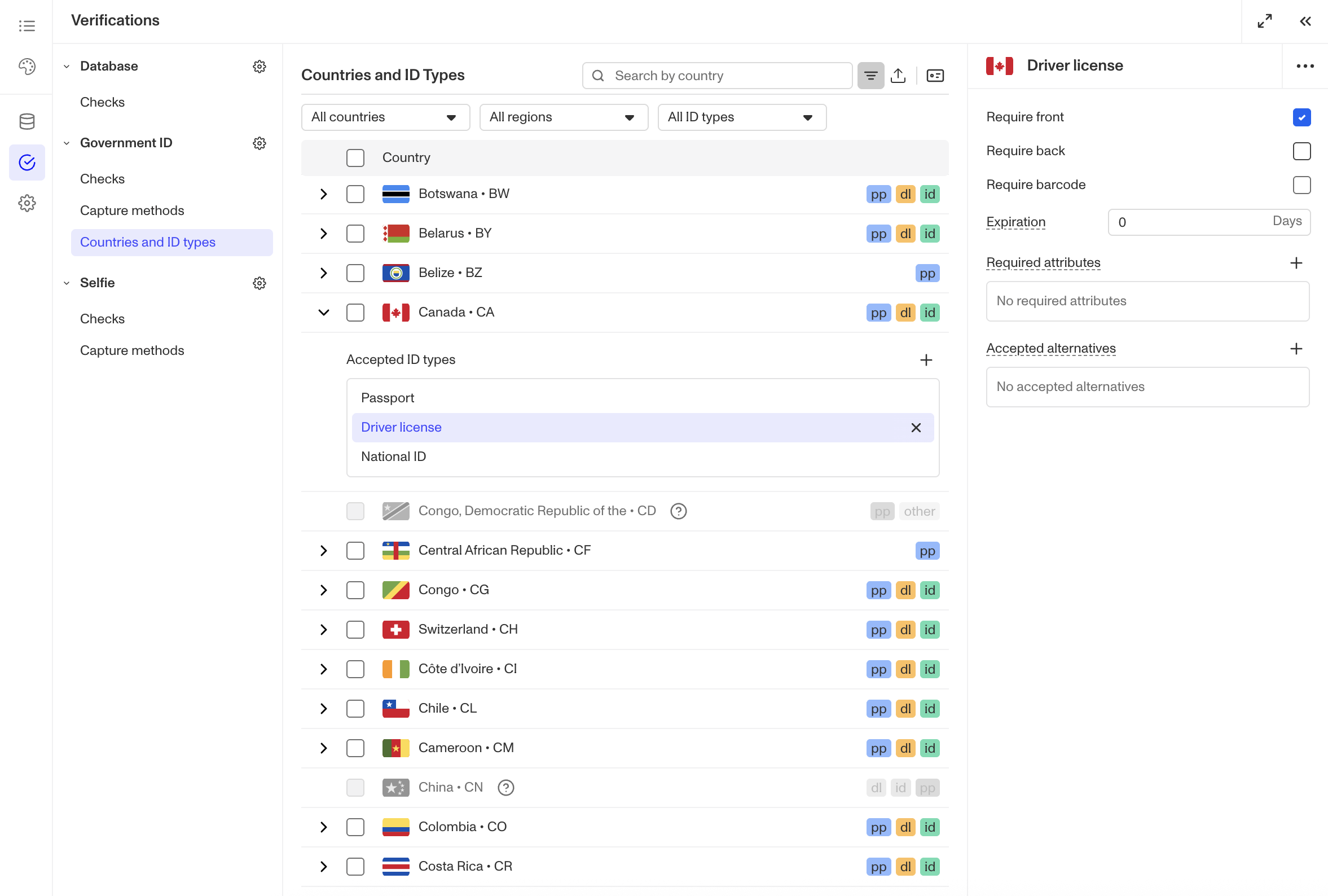Click the ID card view icon
The image size is (1328, 896).
[934, 76]
